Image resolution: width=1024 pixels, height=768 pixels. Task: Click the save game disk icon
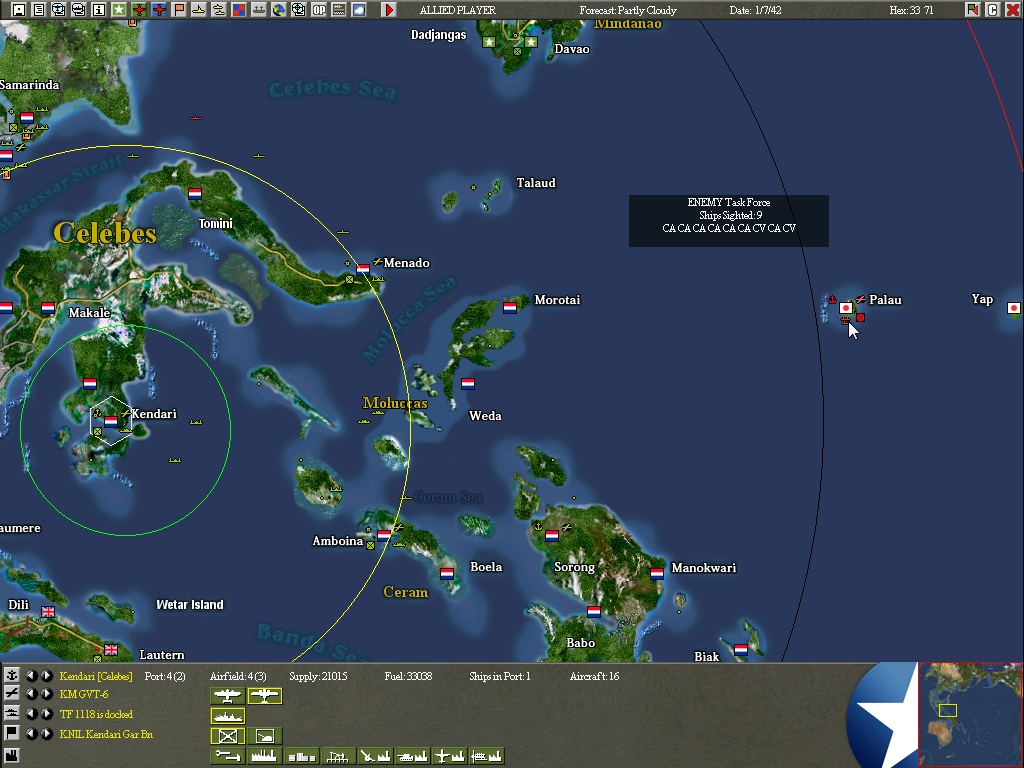tap(18, 10)
